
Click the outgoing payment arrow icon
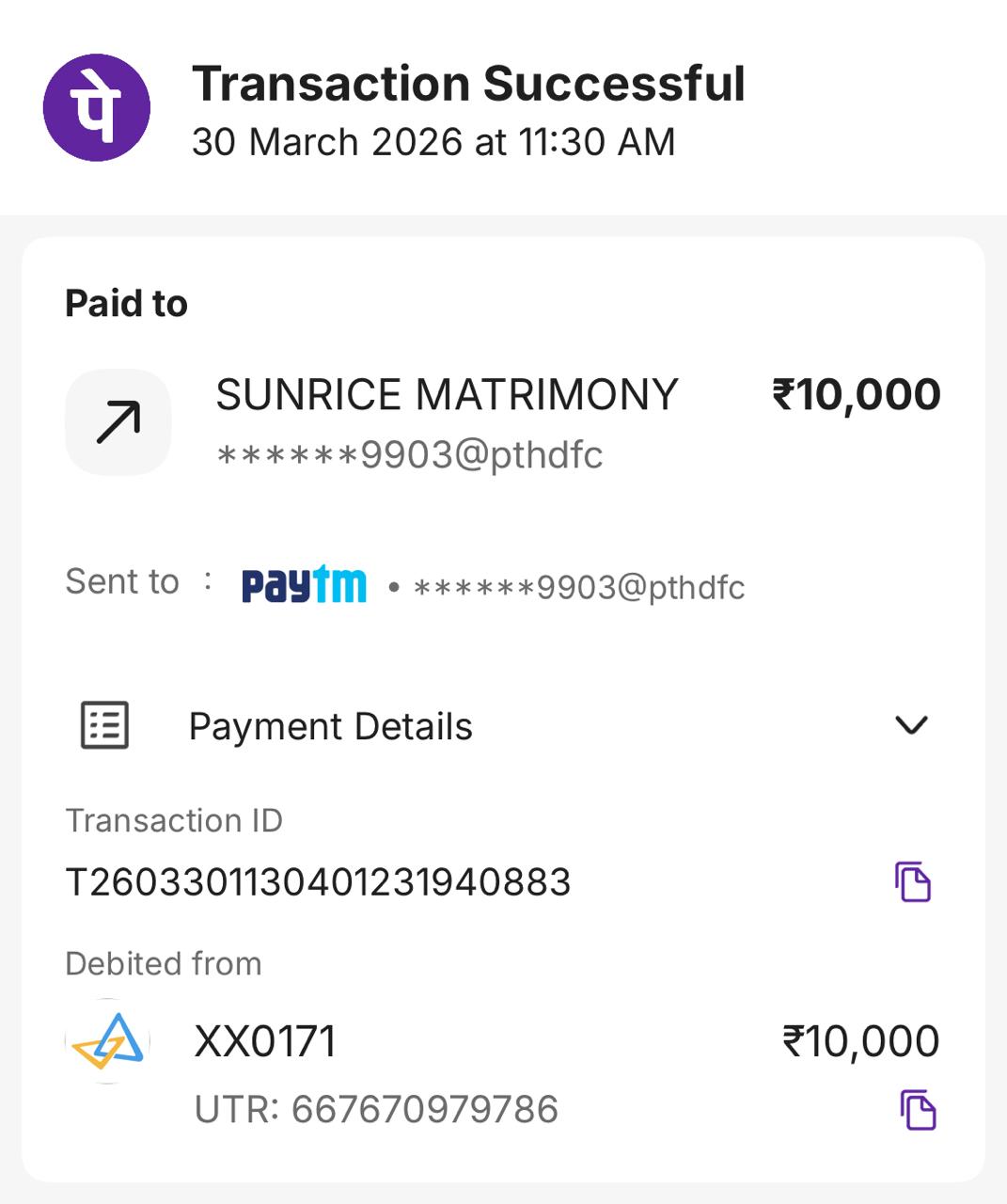118,421
